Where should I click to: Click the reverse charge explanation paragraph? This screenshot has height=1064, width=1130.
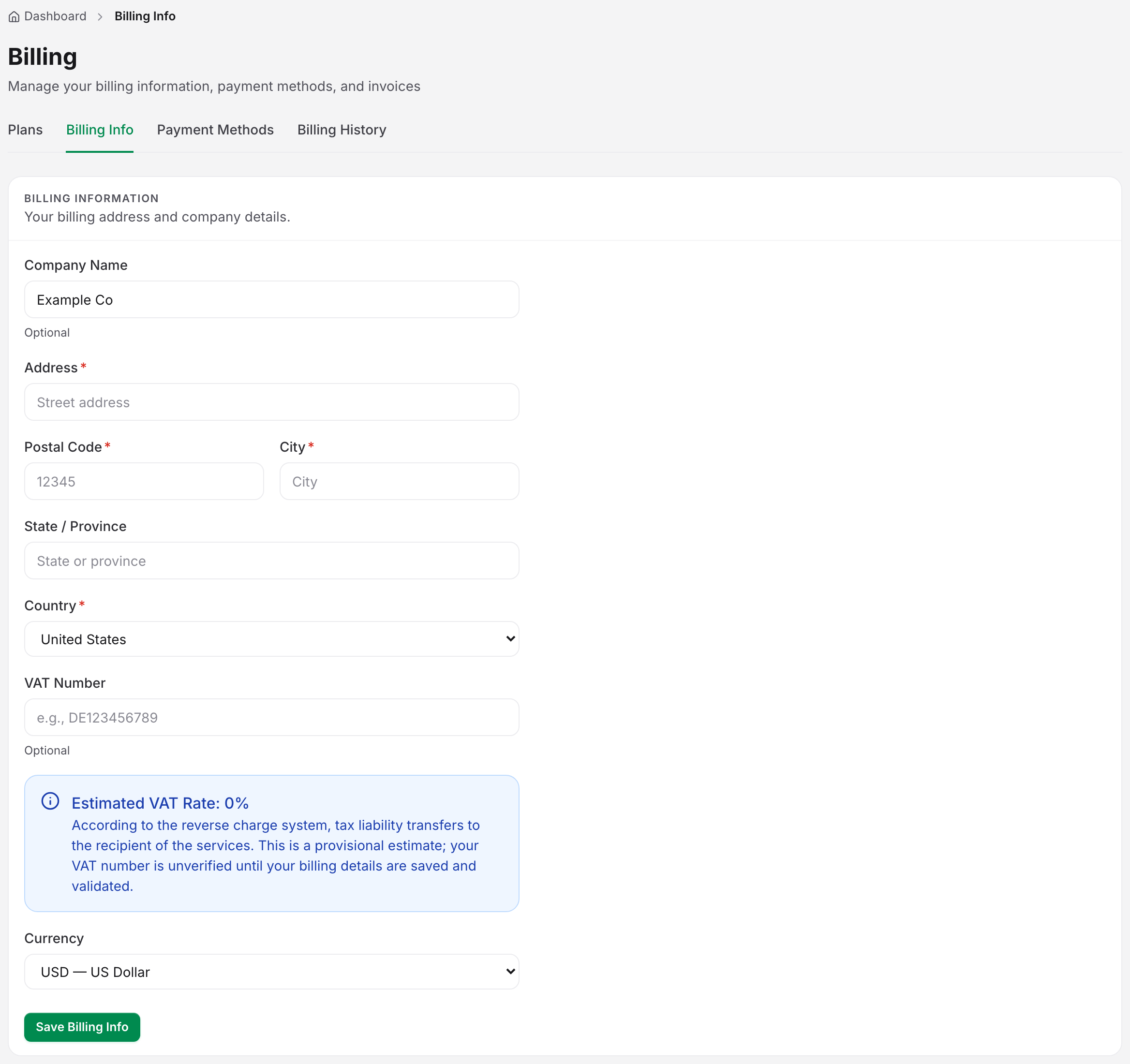[276, 856]
